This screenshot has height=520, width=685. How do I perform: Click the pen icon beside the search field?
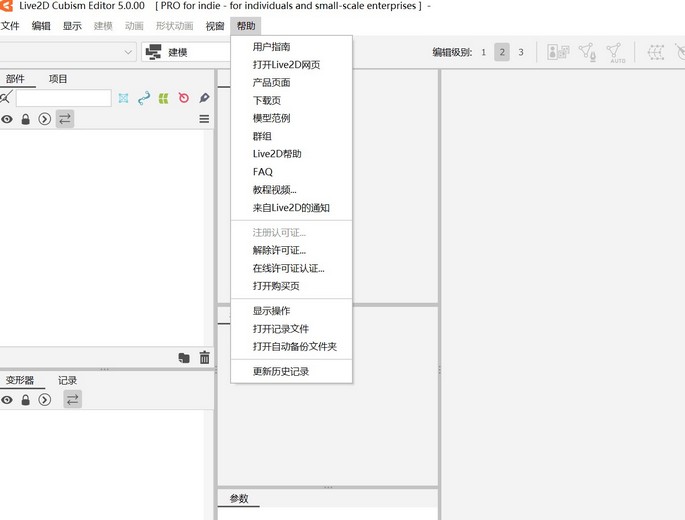[x=204, y=98]
